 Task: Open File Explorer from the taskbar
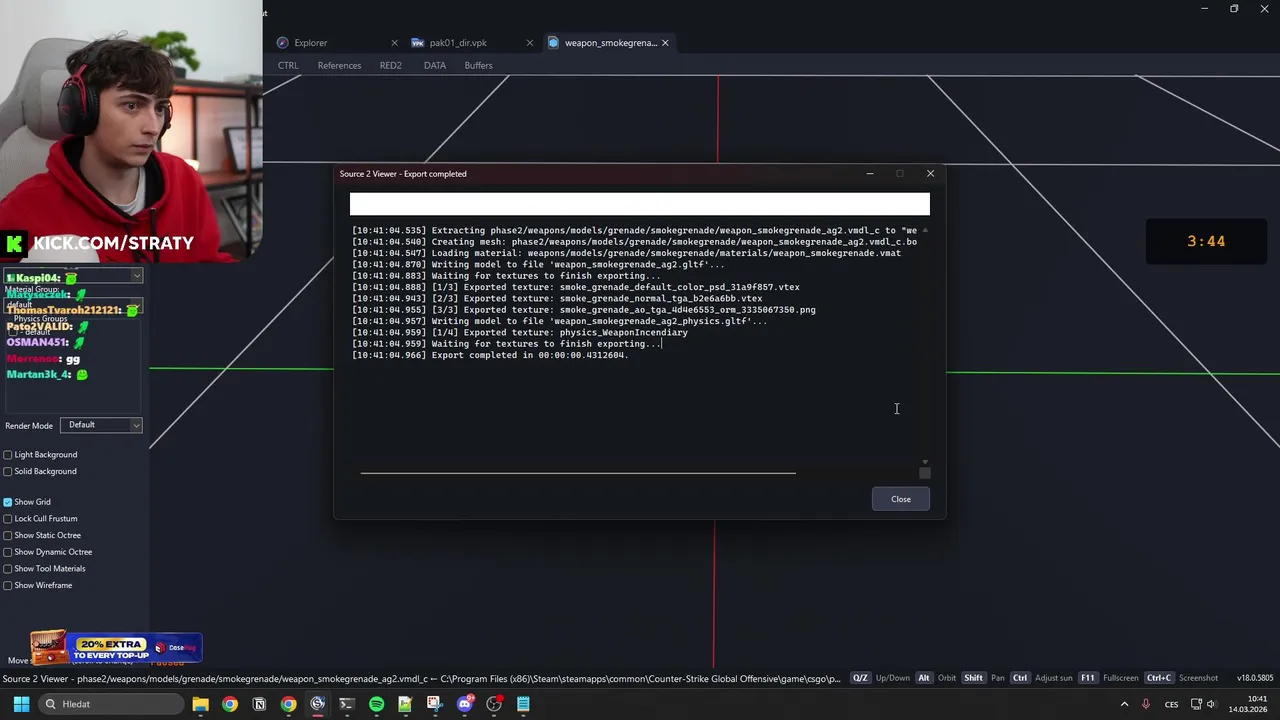(200, 704)
